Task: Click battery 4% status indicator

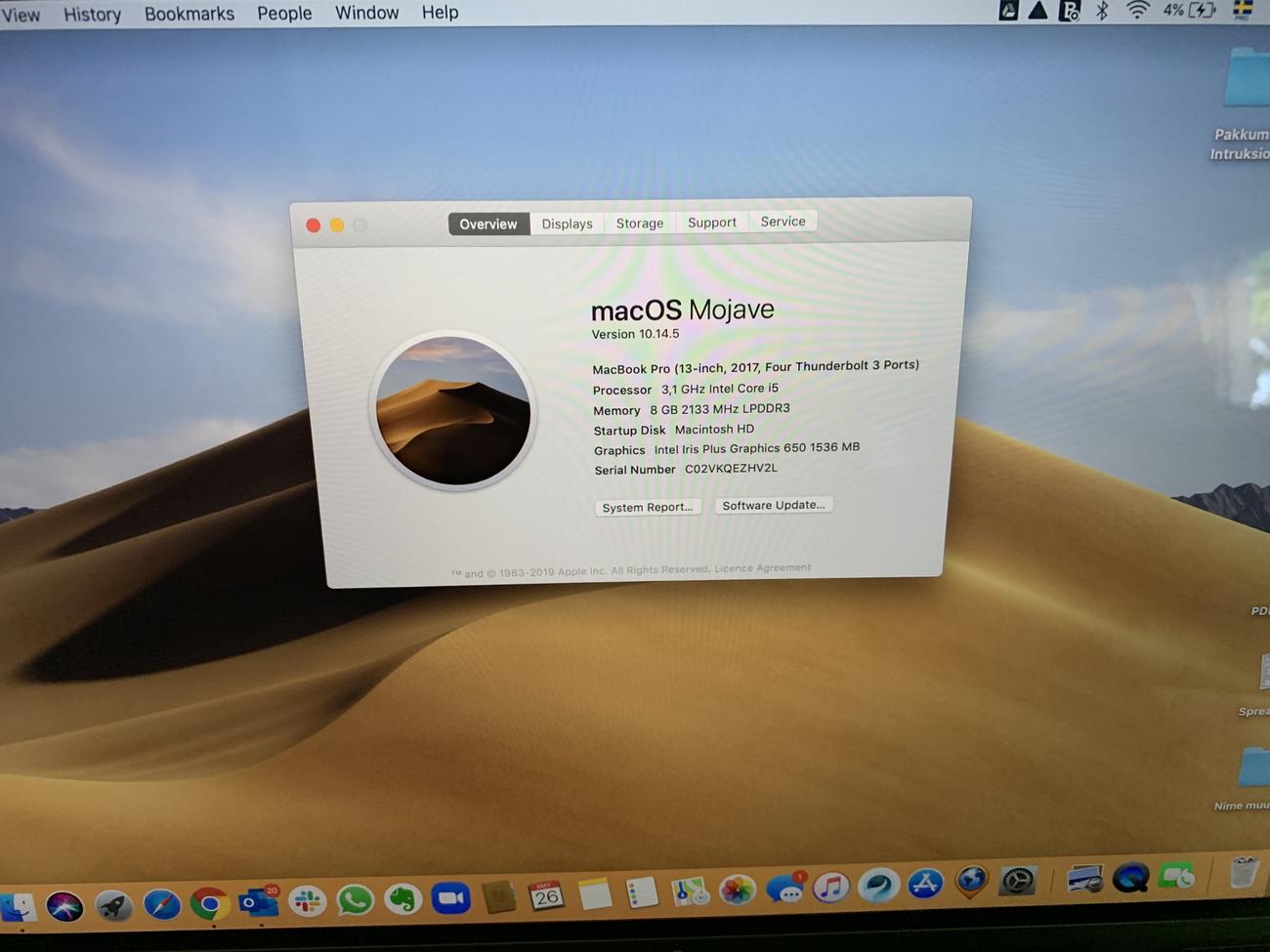Action: tap(1189, 11)
